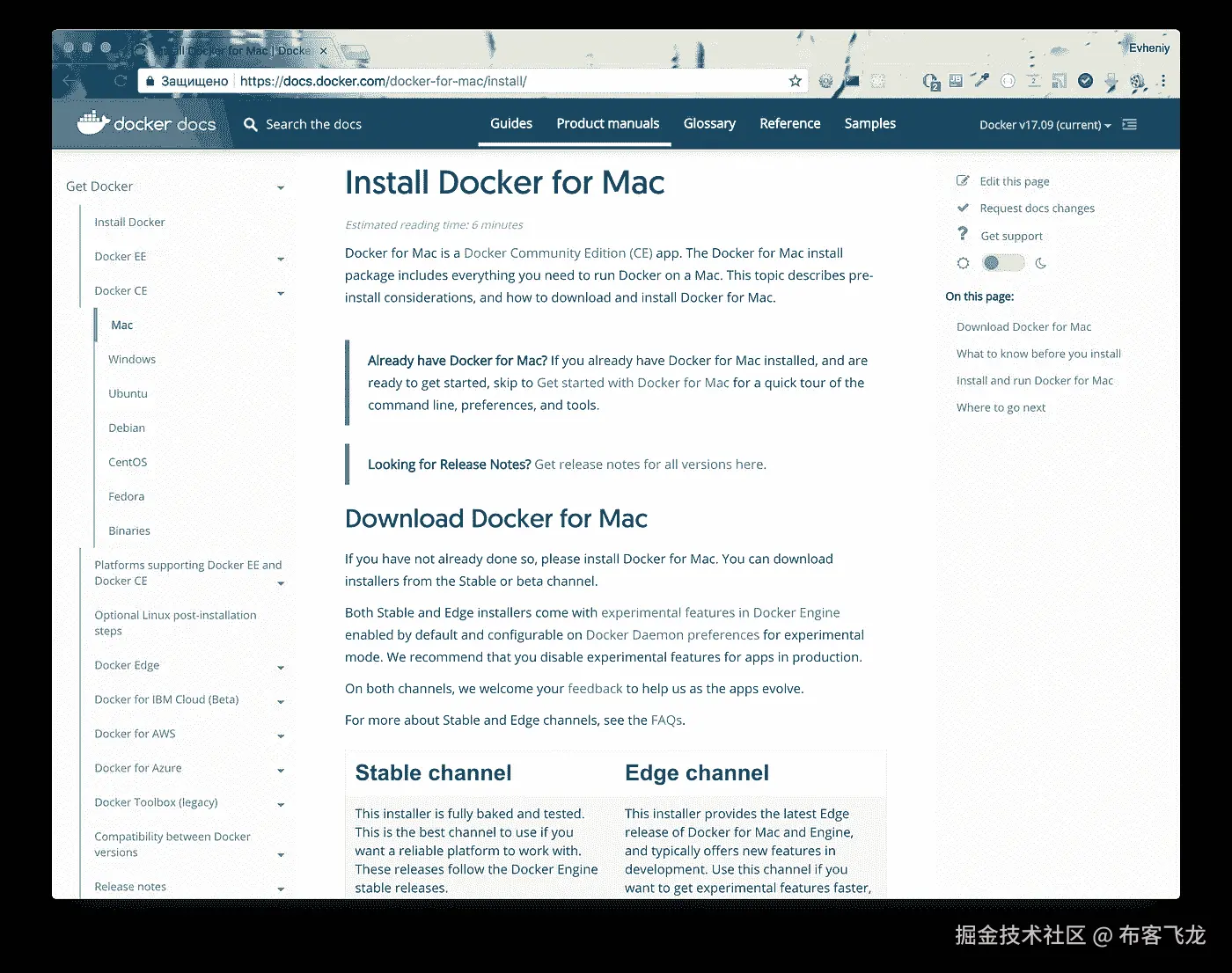Open the Docker v17.09 version dropdown
The image size is (1232, 973).
(x=1045, y=125)
